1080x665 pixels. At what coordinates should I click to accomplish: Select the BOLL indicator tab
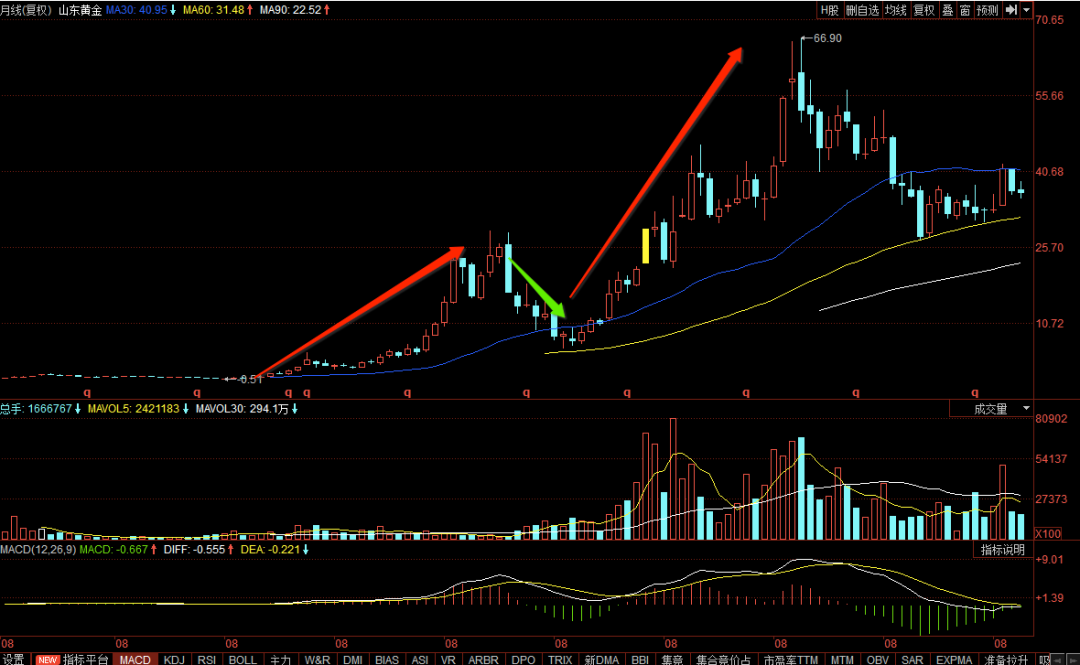pos(242,659)
